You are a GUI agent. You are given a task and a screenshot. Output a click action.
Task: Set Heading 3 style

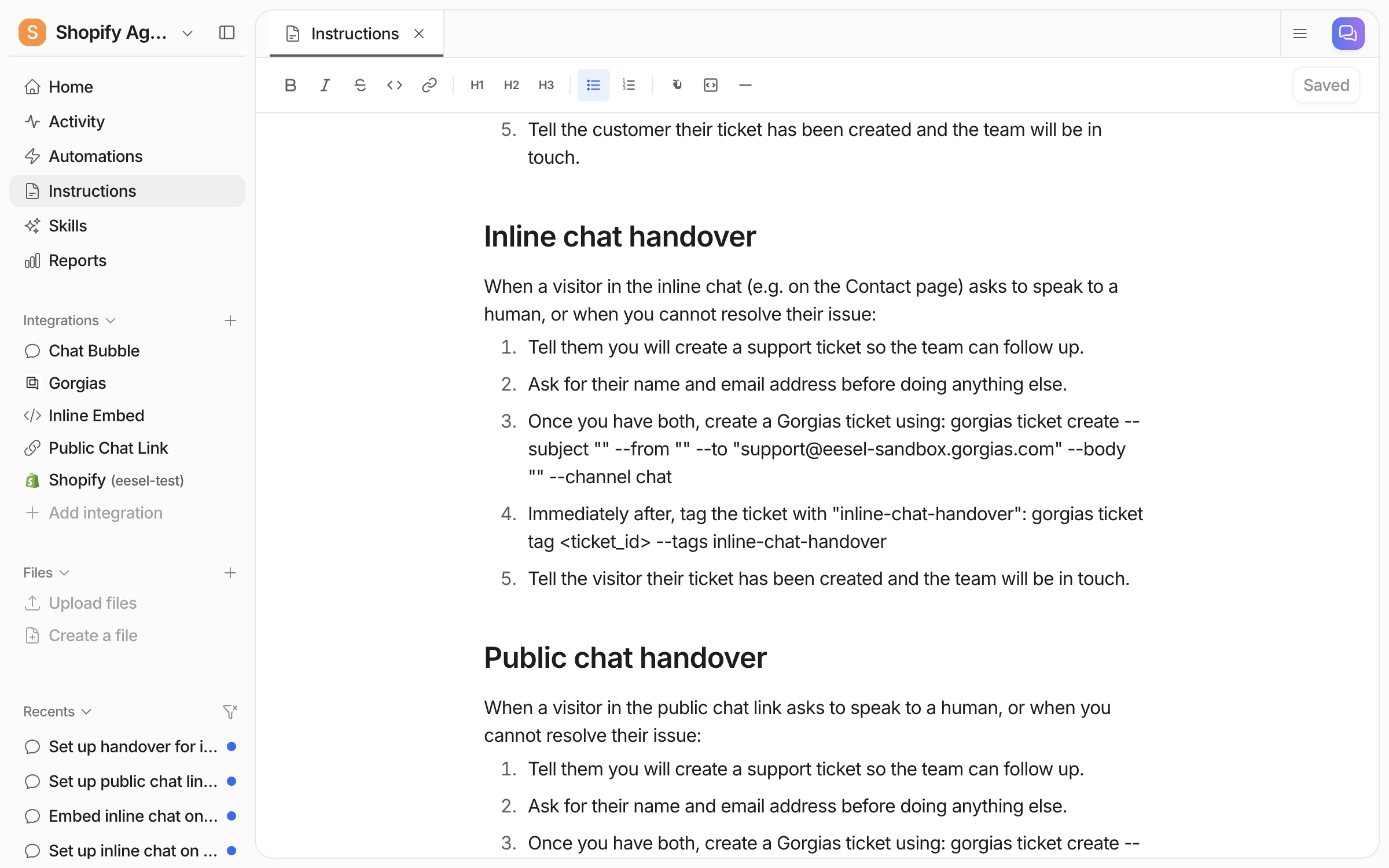click(x=546, y=85)
